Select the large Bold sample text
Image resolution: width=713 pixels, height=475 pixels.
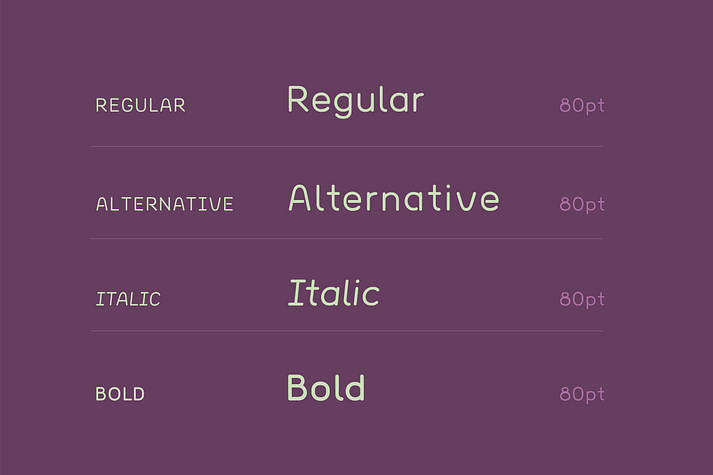326,387
